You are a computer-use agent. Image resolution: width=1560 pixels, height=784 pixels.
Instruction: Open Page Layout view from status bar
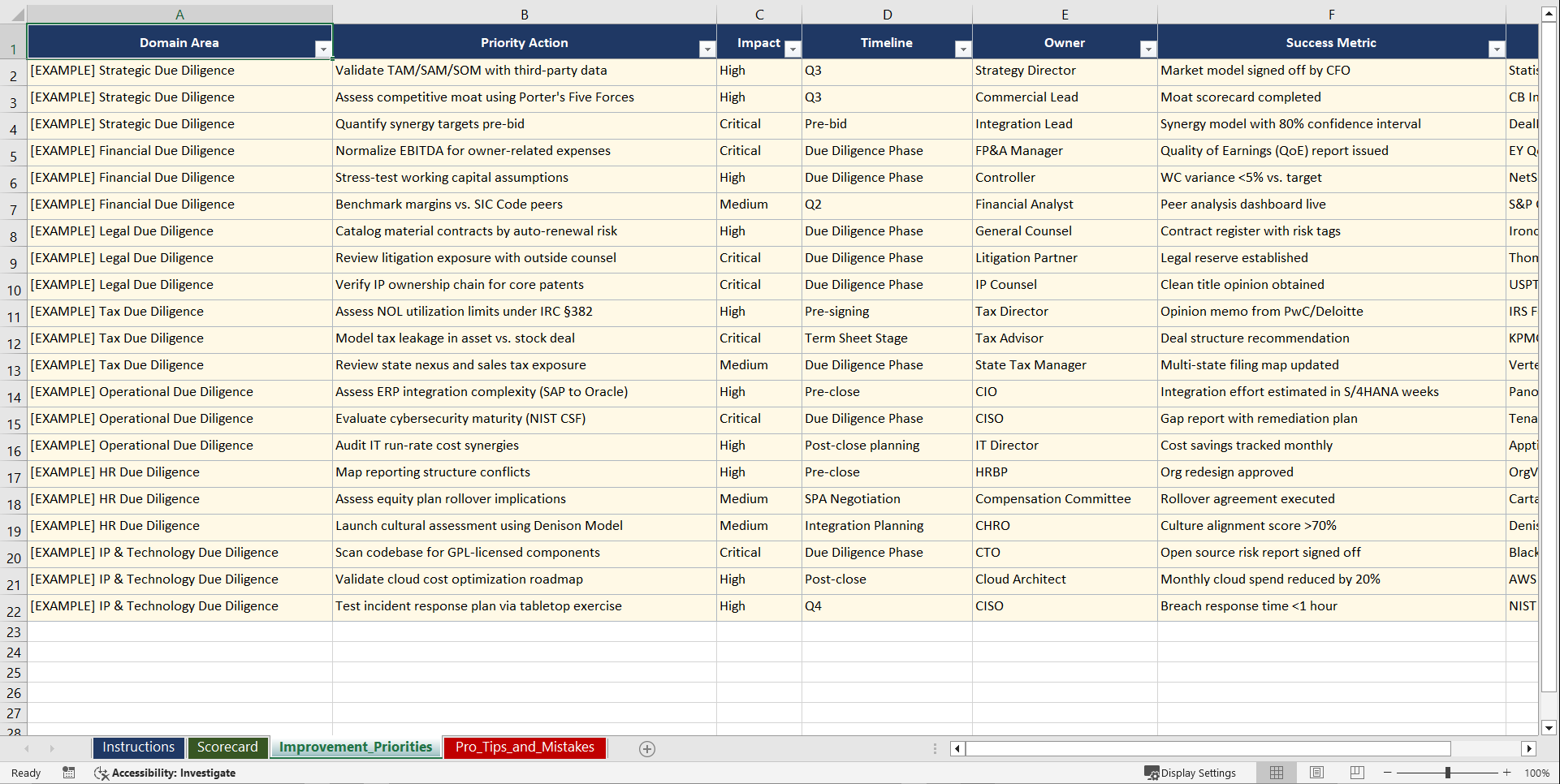click(x=1316, y=773)
